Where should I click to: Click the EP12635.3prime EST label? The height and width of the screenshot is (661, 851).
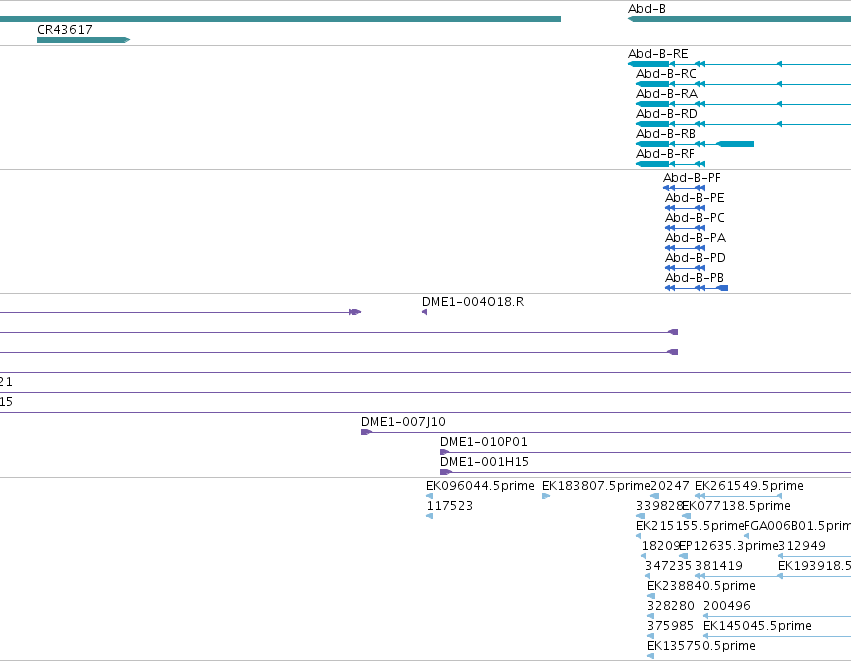[728, 546]
